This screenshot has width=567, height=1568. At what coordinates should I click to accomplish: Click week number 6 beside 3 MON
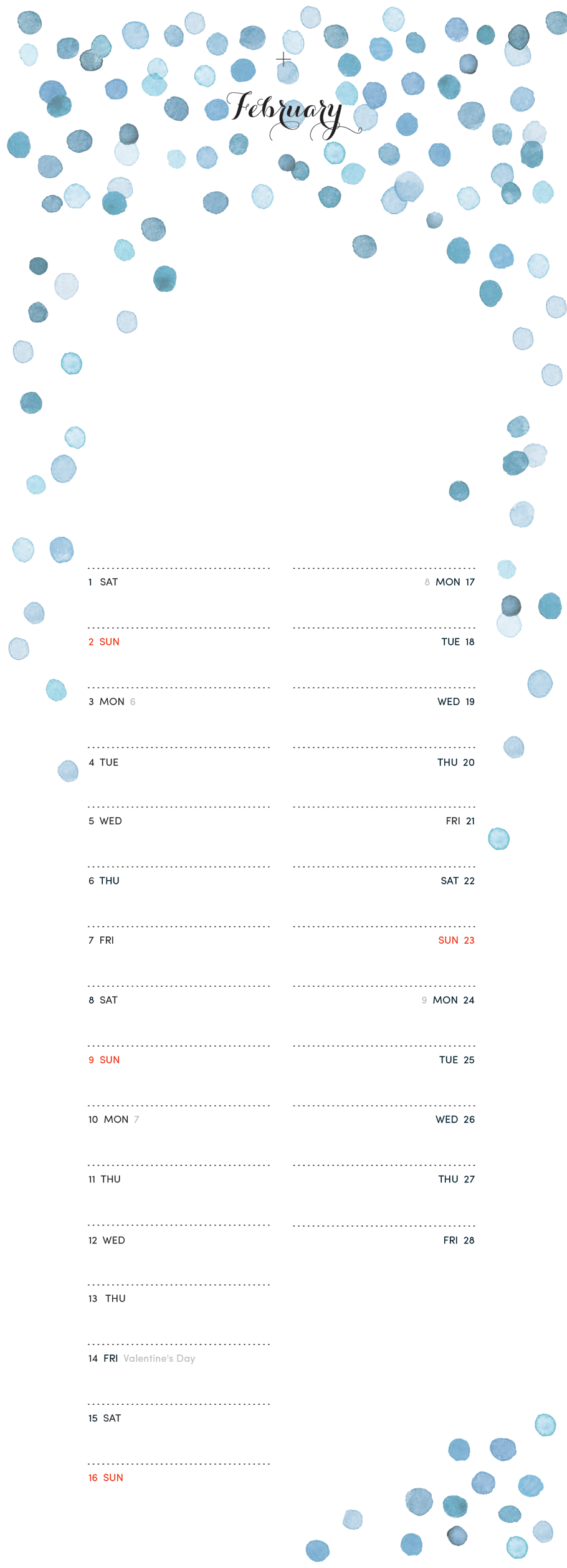pyautogui.click(x=133, y=701)
